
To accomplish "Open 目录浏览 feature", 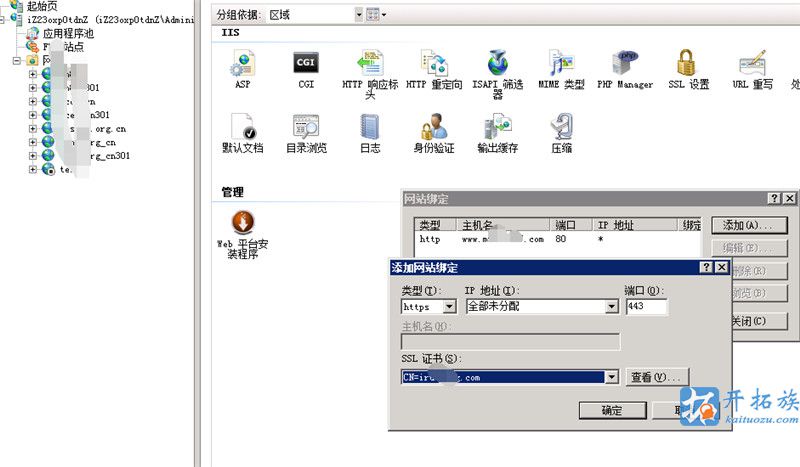I will coord(306,133).
